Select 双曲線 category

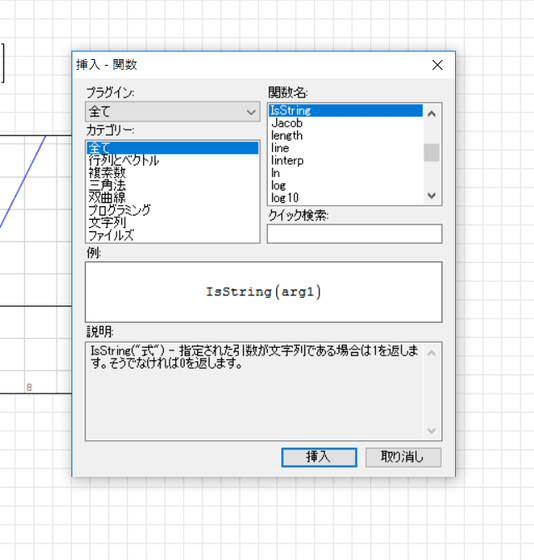pyautogui.click(x=173, y=198)
